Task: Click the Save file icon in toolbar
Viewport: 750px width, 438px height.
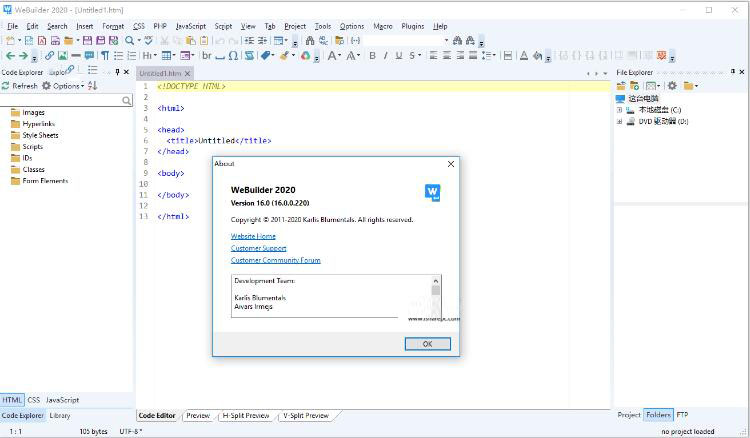Action: click(88, 41)
